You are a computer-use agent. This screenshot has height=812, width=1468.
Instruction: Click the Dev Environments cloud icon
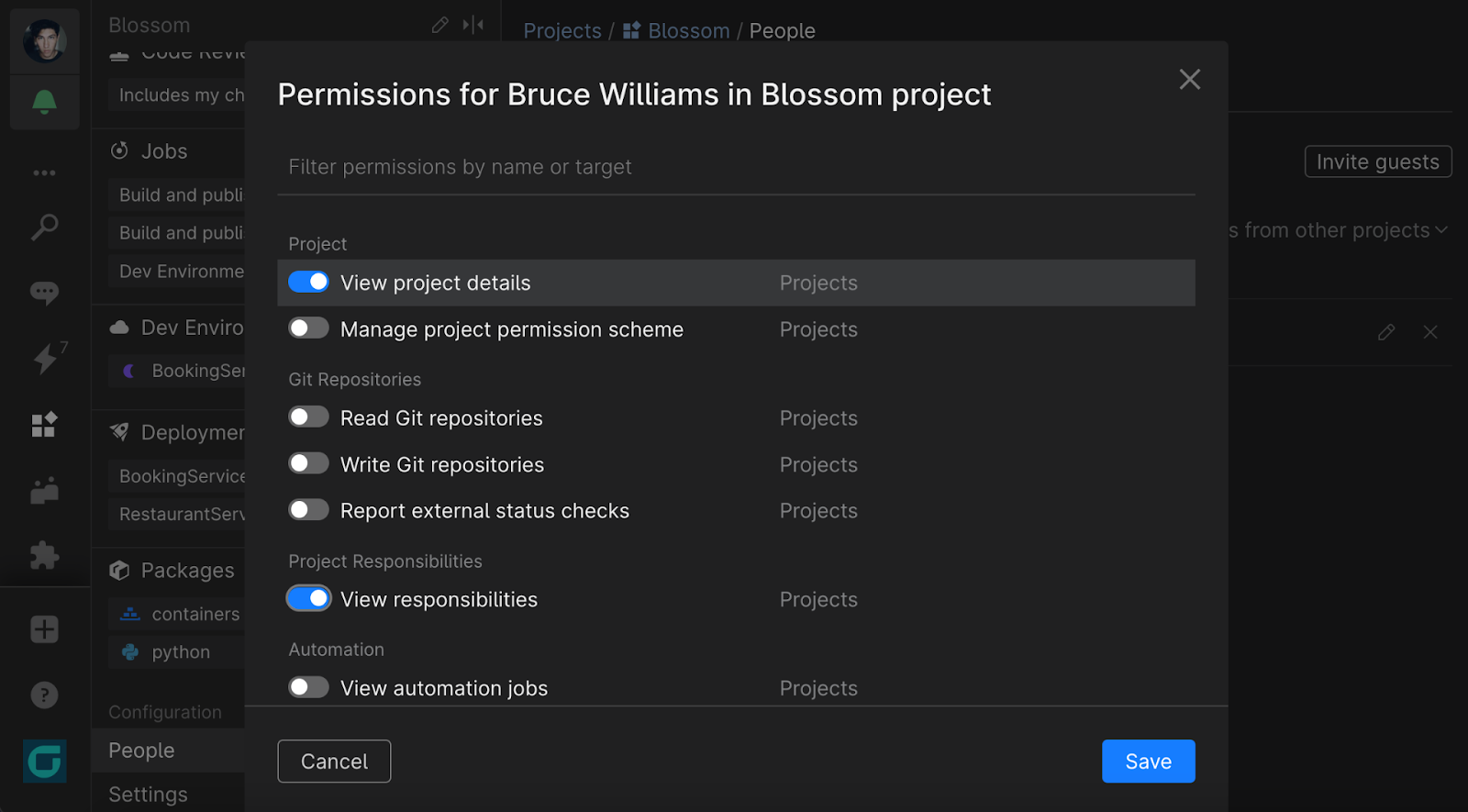(119, 328)
